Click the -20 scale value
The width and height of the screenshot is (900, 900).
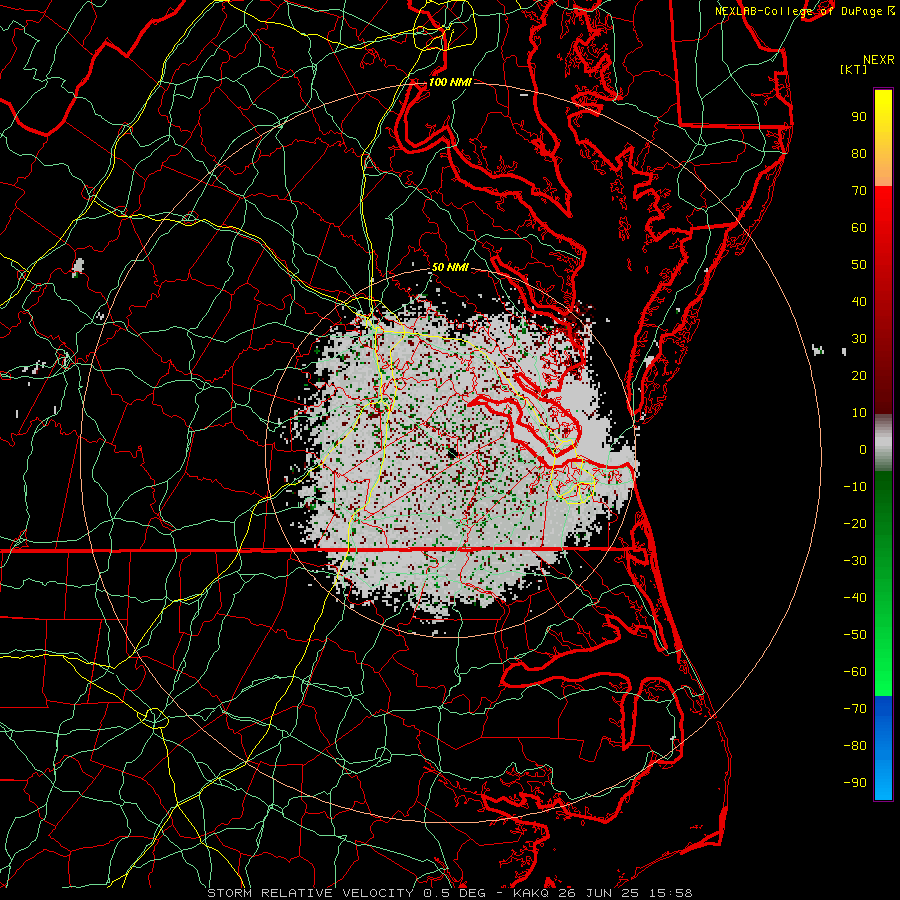pos(855,524)
